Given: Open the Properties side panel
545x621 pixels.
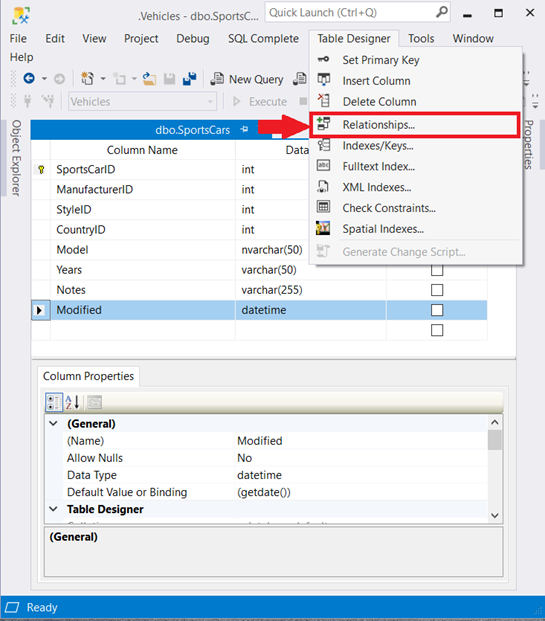Looking at the screenshot, I should pos(528,145).
